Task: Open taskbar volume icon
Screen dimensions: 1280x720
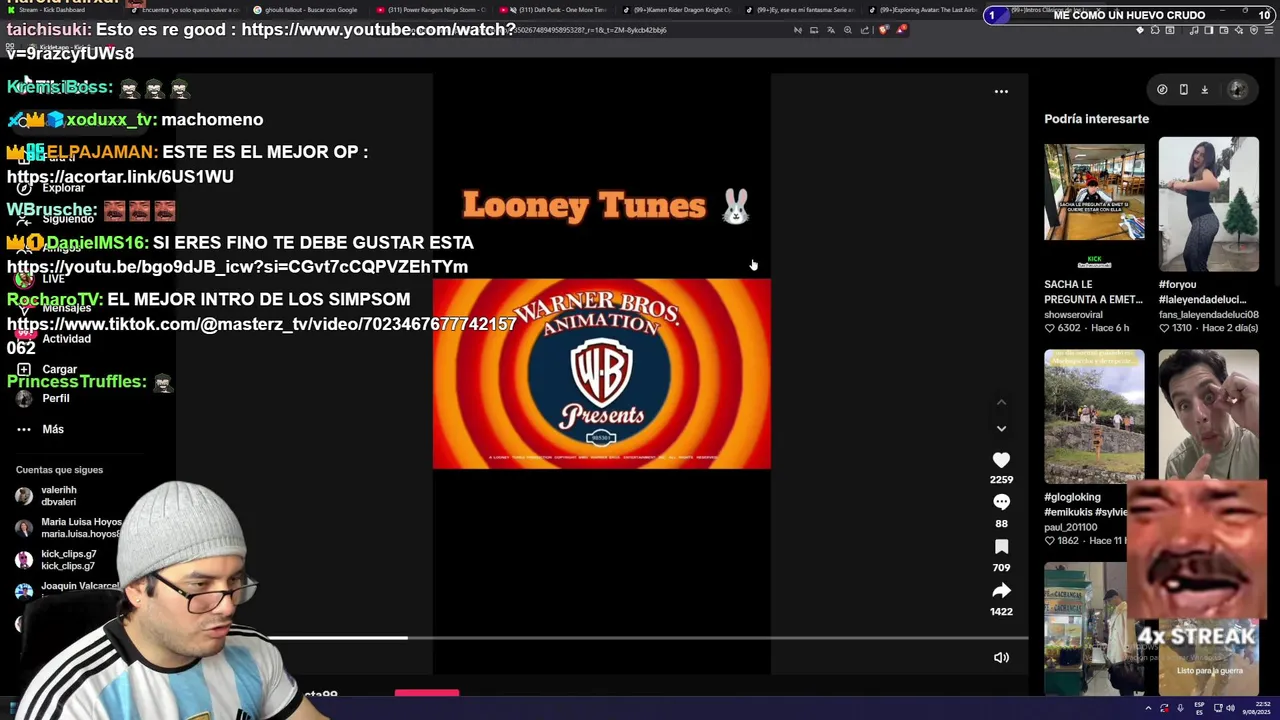Action: tap(1230, 709)
